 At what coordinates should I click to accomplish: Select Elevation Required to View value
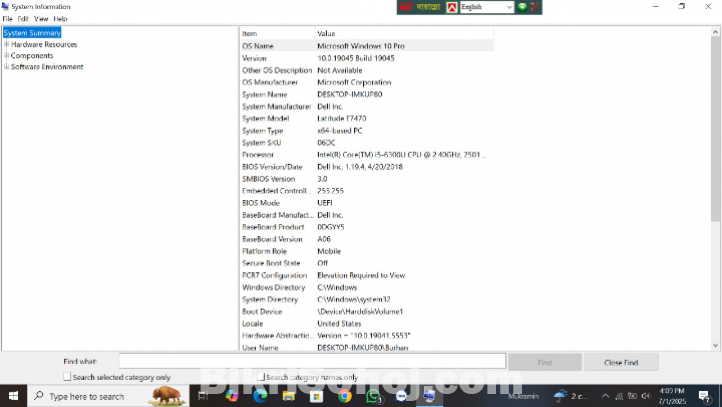pos(361,275)
